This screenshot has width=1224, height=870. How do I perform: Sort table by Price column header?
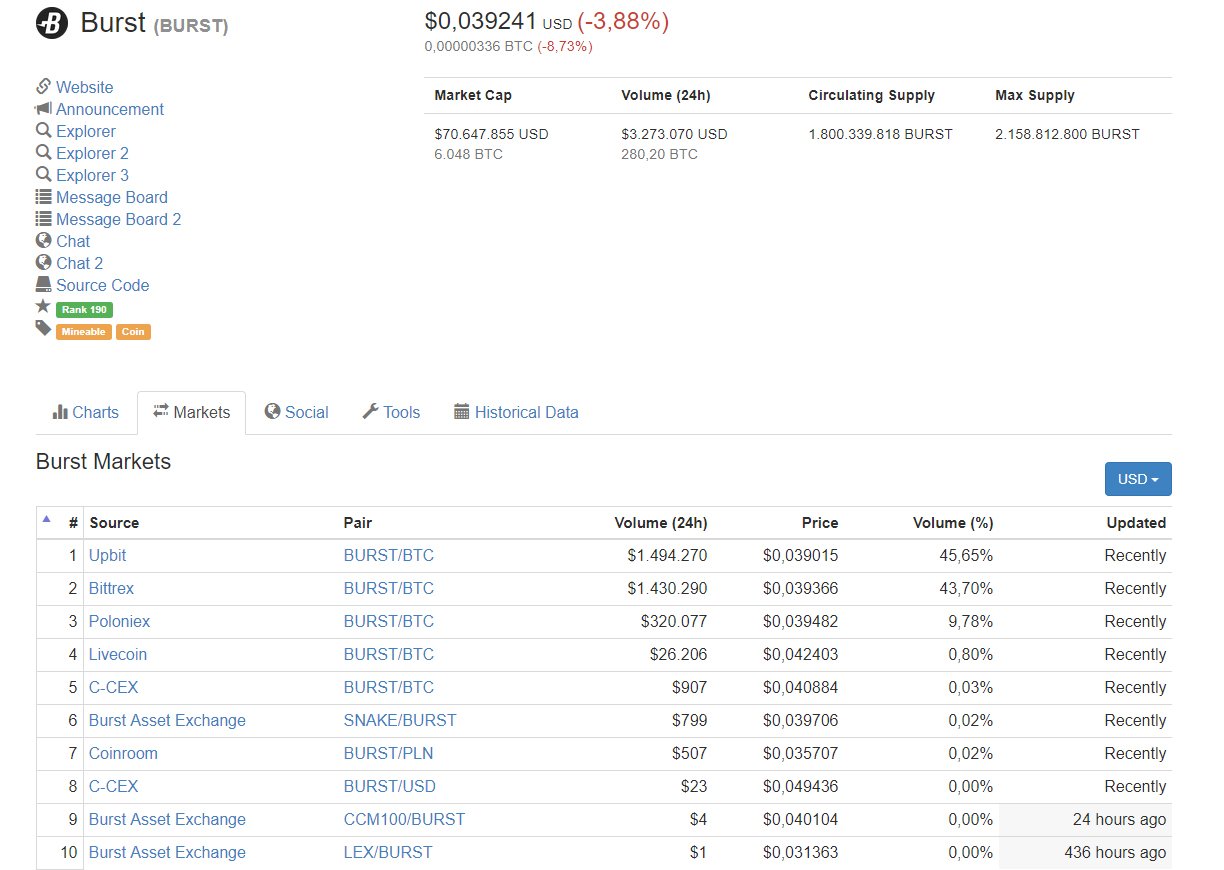click(820, 522)
